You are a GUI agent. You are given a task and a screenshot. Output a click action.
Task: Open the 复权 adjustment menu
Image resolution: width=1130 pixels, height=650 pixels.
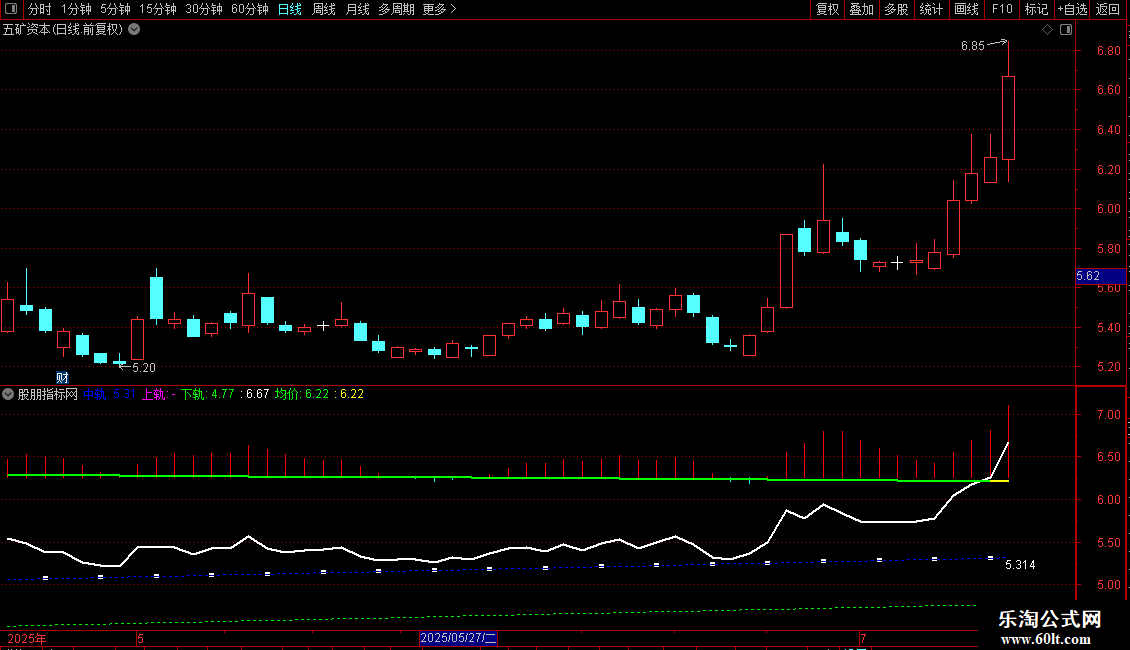coord(827,9)
